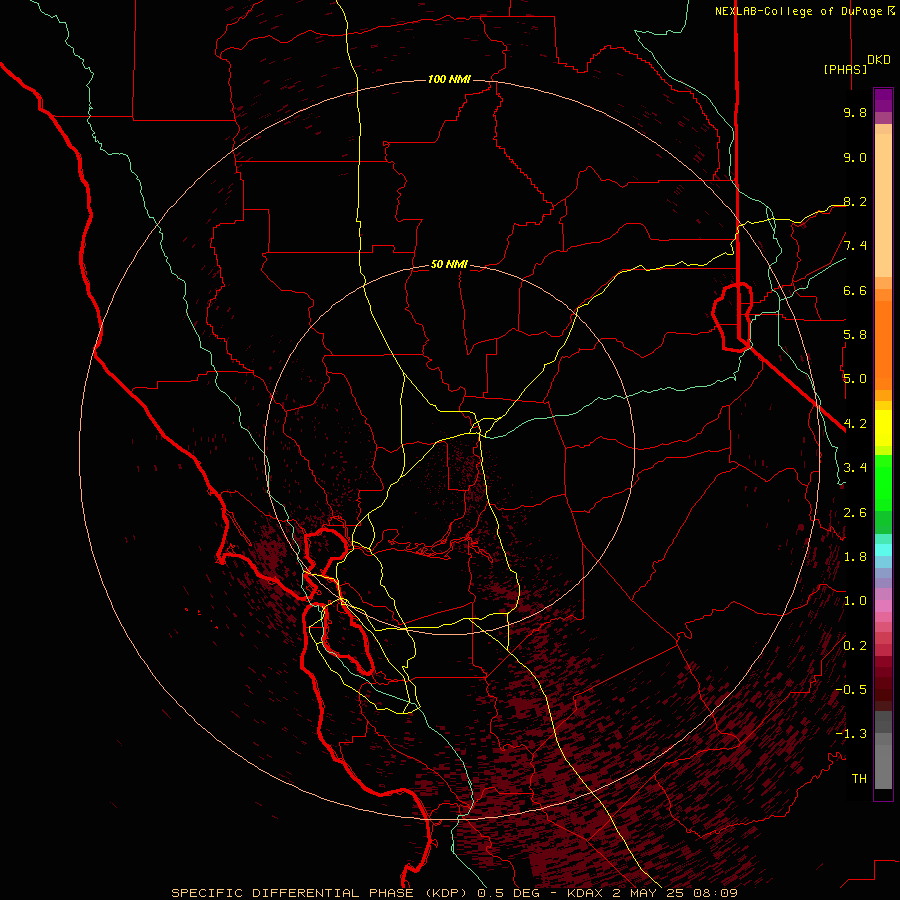This screenshot has height=900, width=900.
Task: Click the 1.0 value on the color scale
Action: pyautogui.click(x=855, y=601)
